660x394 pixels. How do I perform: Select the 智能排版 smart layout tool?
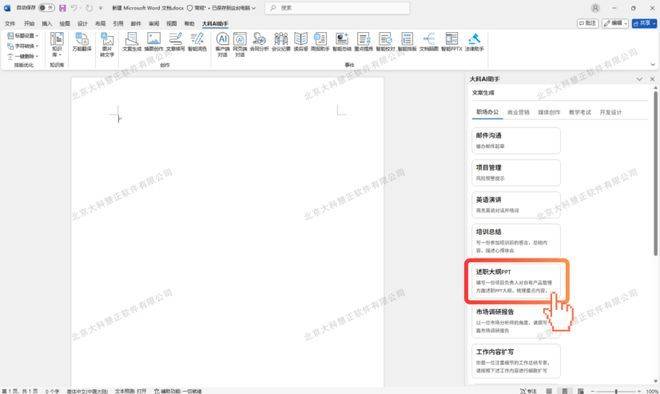coord(407,41)
